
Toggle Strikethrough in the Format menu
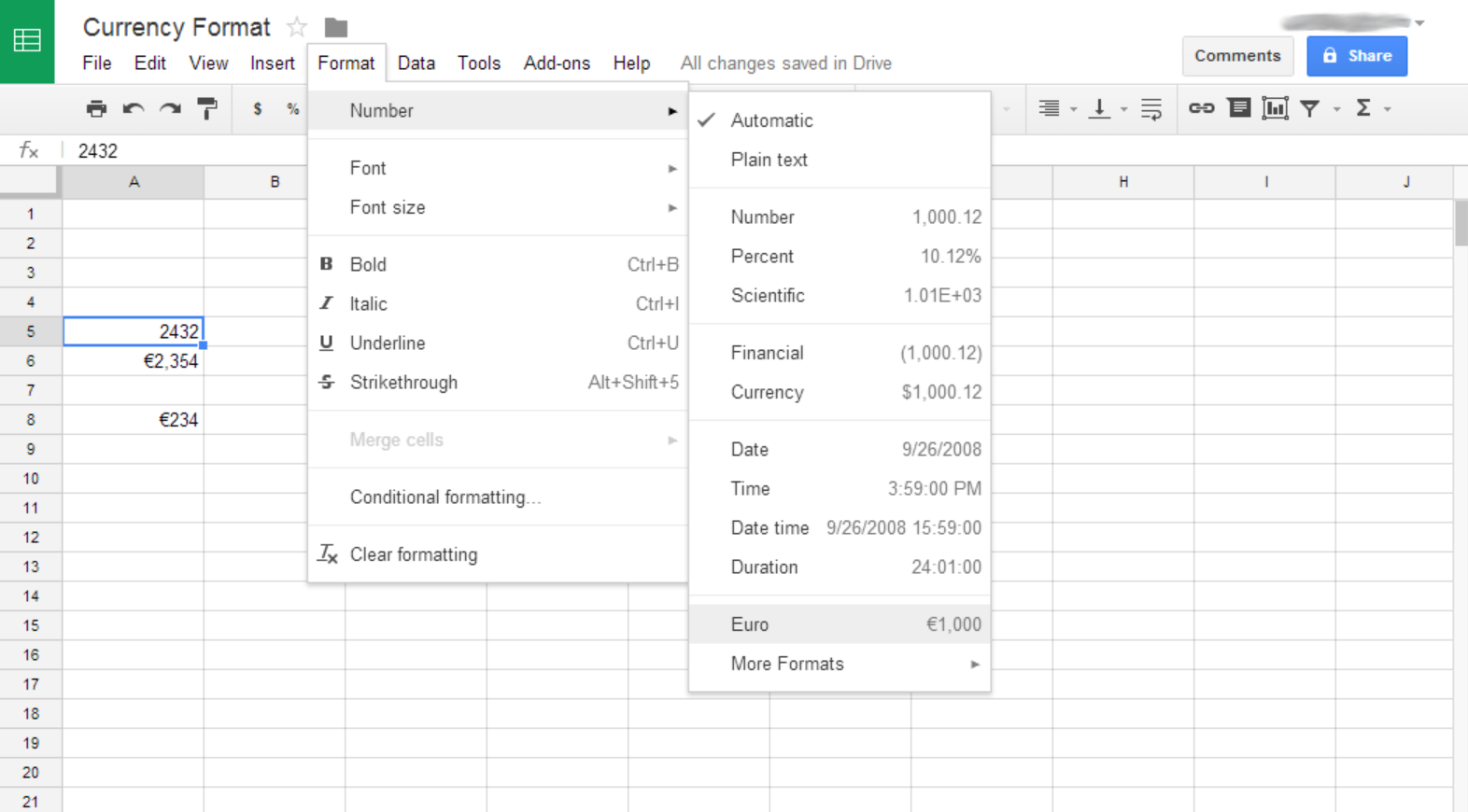click(x=403, y=383)
